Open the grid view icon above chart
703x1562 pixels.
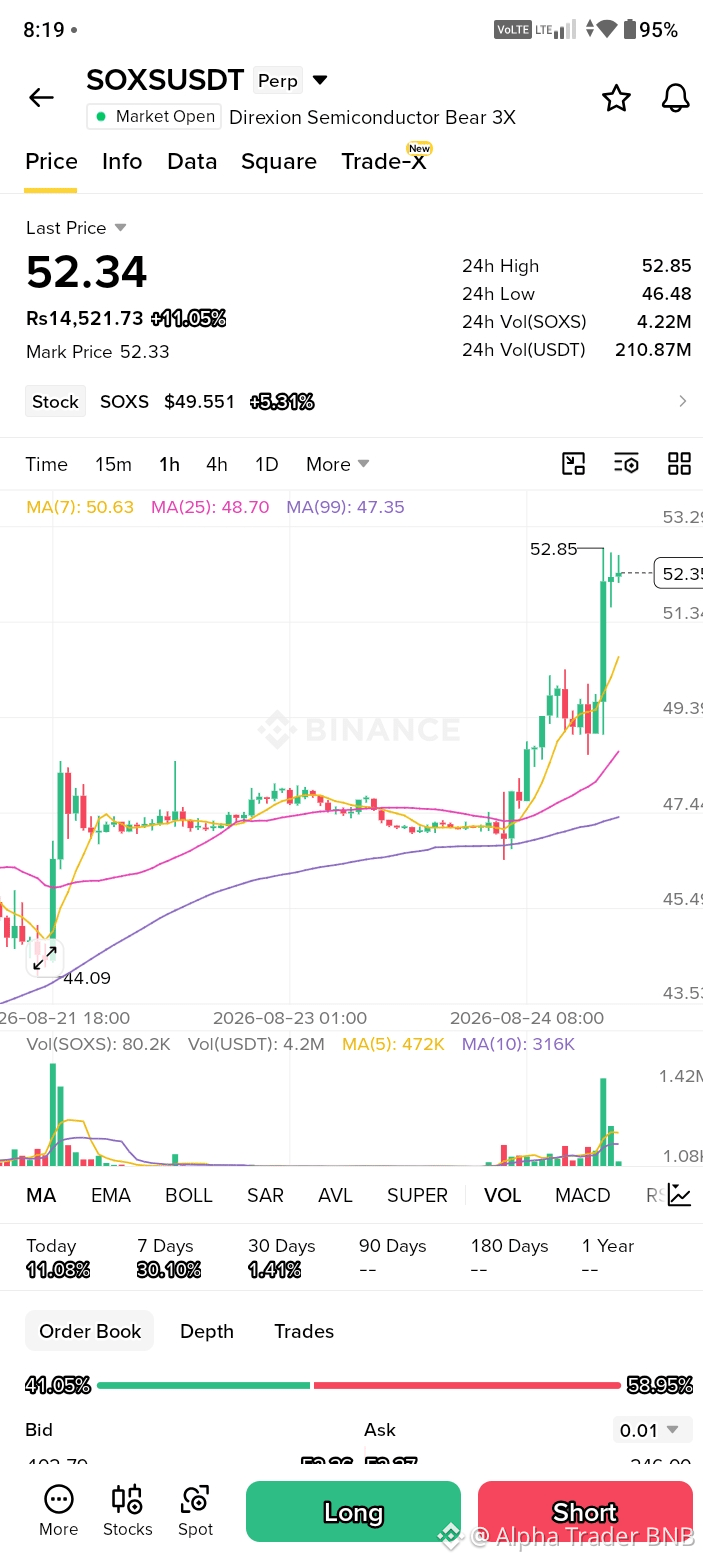coord(679,463)
